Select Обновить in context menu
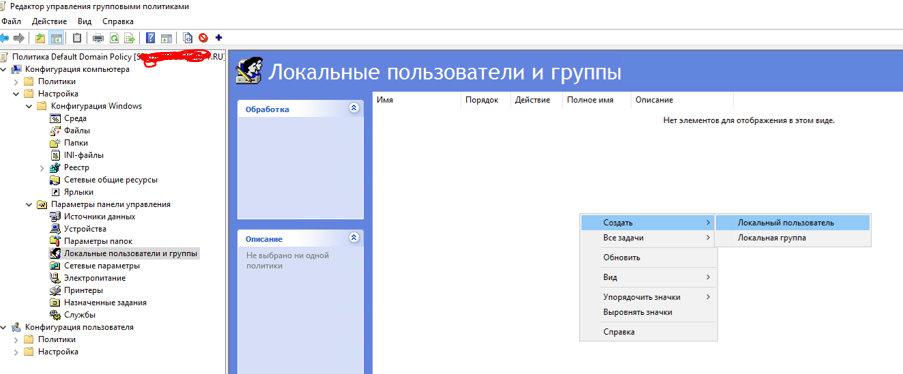This screenshot has height=374, width=903. 648,258
